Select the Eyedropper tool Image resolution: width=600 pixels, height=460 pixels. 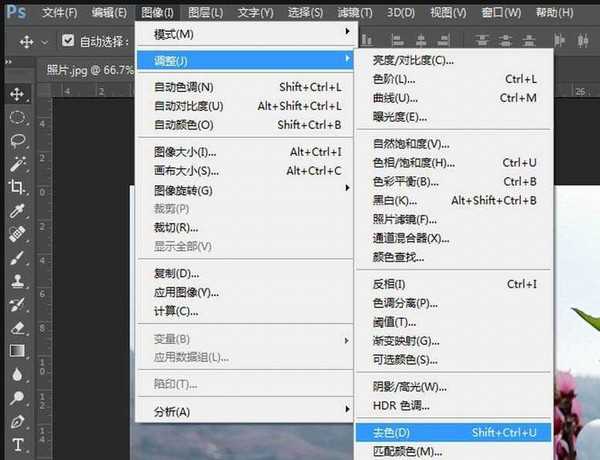[x=17, y=211]
